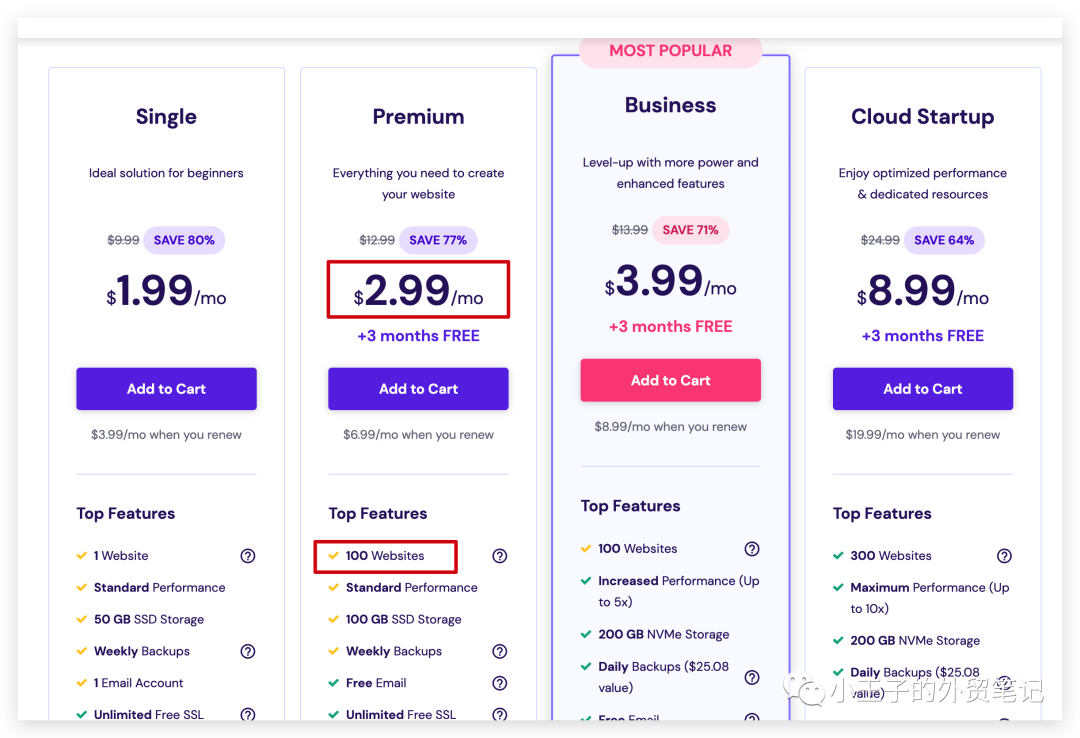Click help icon beside Business 100 Websites
1080x738 pixels.
(x=752, y=549)
